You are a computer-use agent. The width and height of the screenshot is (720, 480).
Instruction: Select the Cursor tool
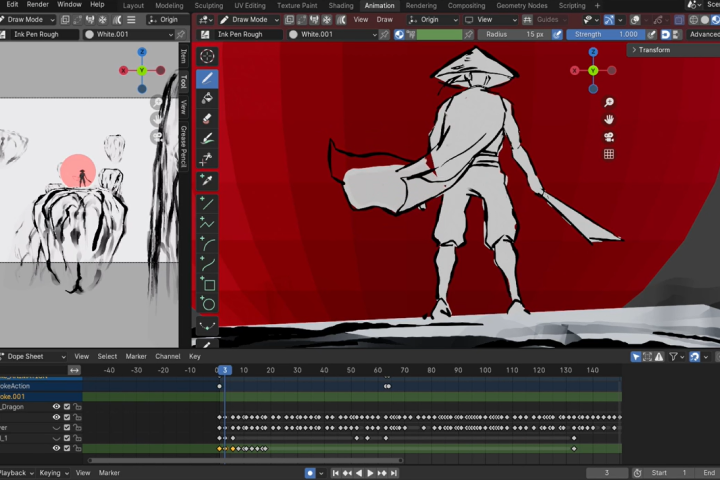tap(207, 56)
